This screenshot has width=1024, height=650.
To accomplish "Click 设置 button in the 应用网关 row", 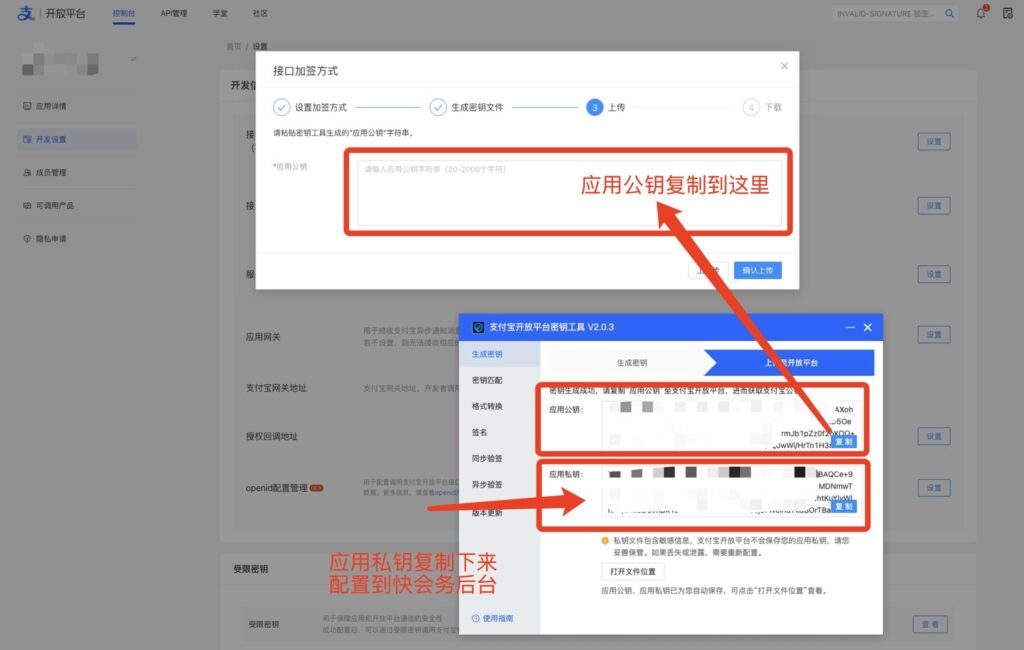I will (x=934, y=334).
